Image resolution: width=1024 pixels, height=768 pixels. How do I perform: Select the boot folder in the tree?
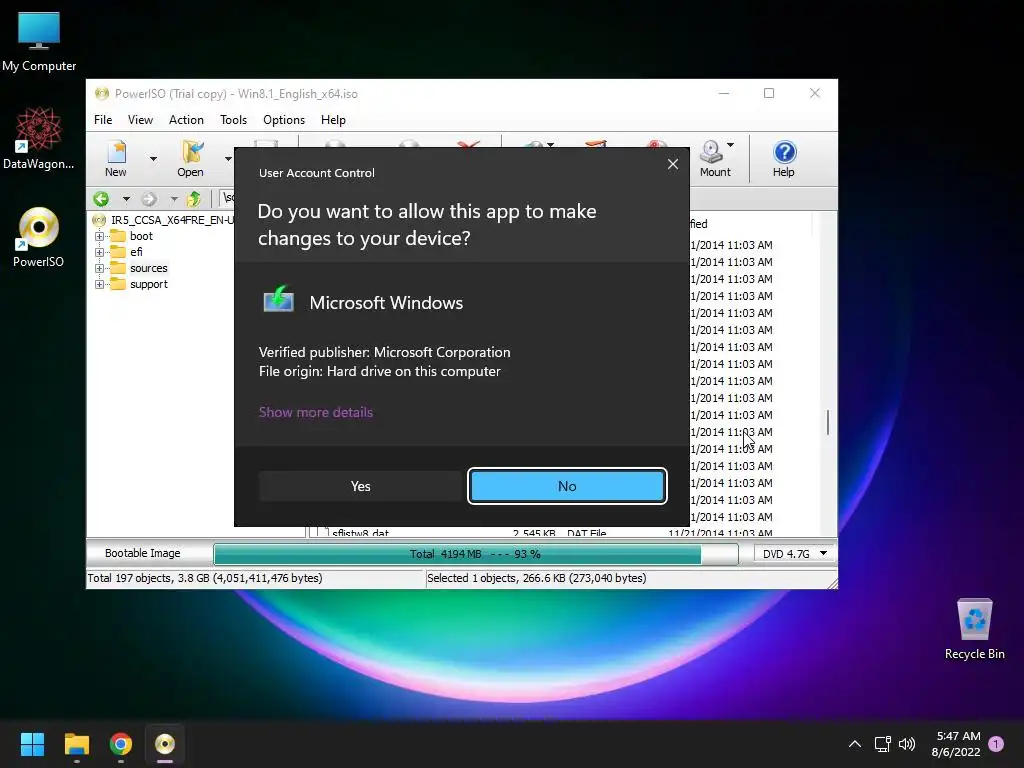(141, 236)
